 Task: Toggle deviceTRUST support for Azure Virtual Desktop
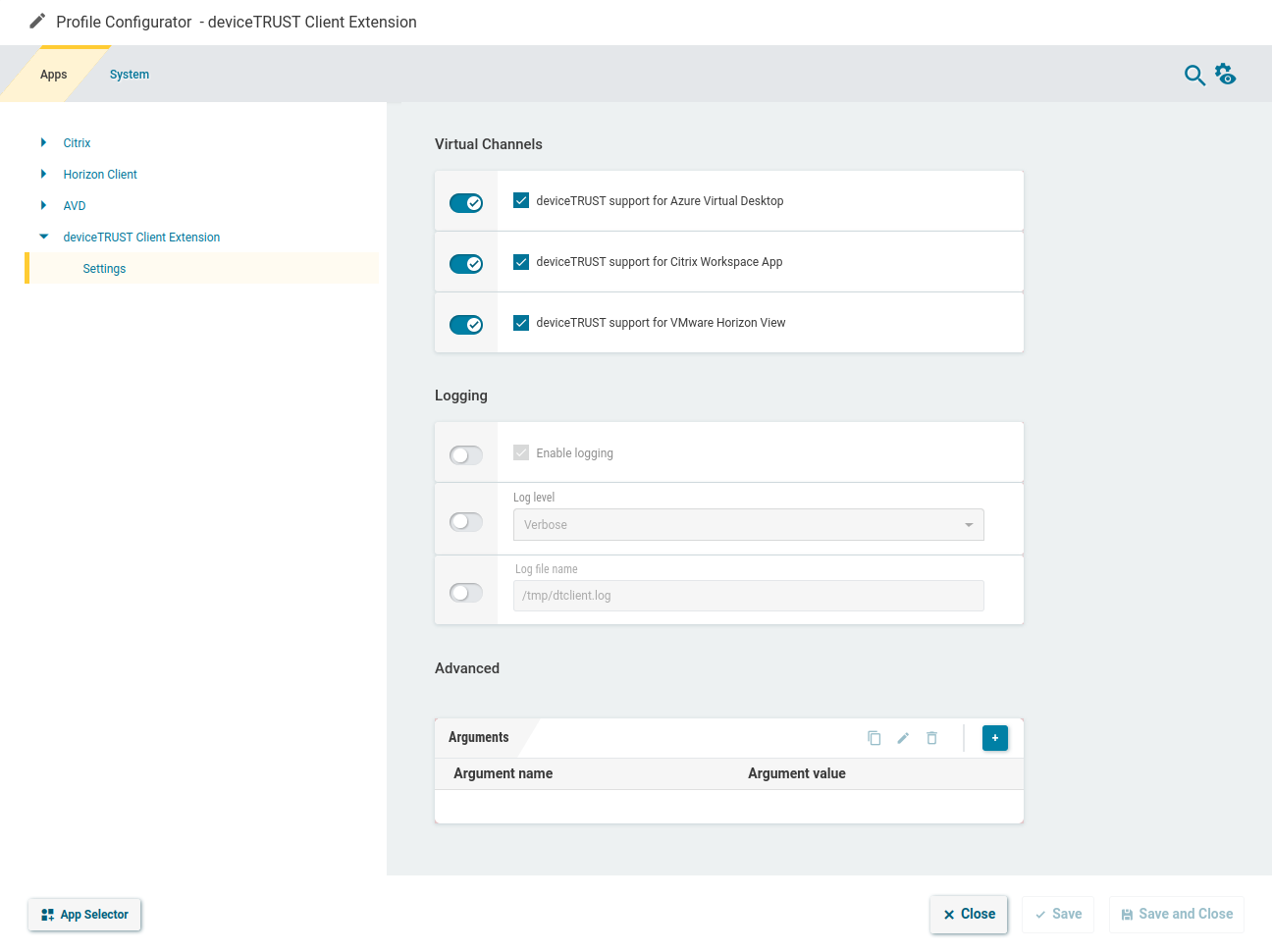[466, 202]
